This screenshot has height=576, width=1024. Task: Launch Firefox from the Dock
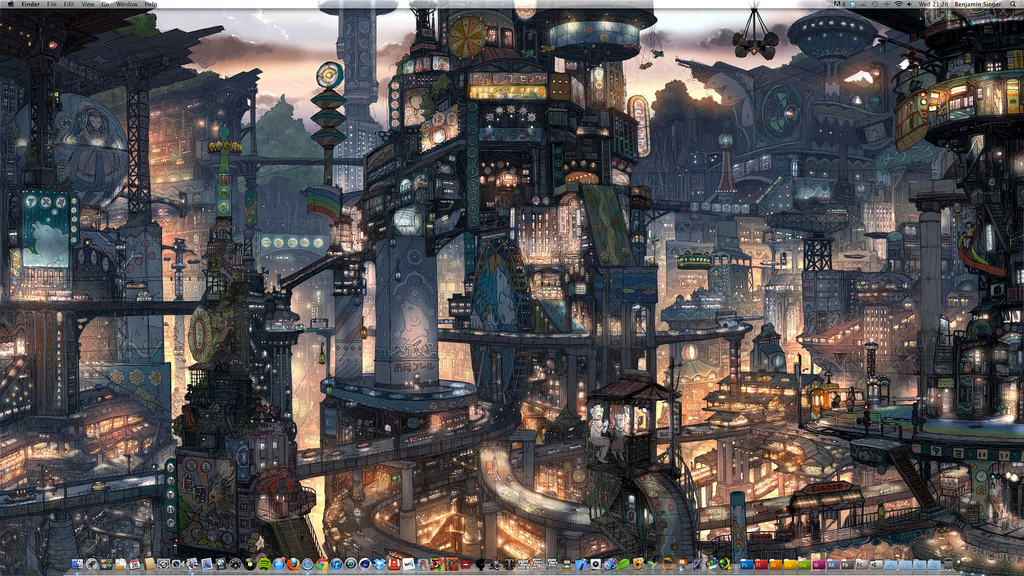tap(293, 564)
